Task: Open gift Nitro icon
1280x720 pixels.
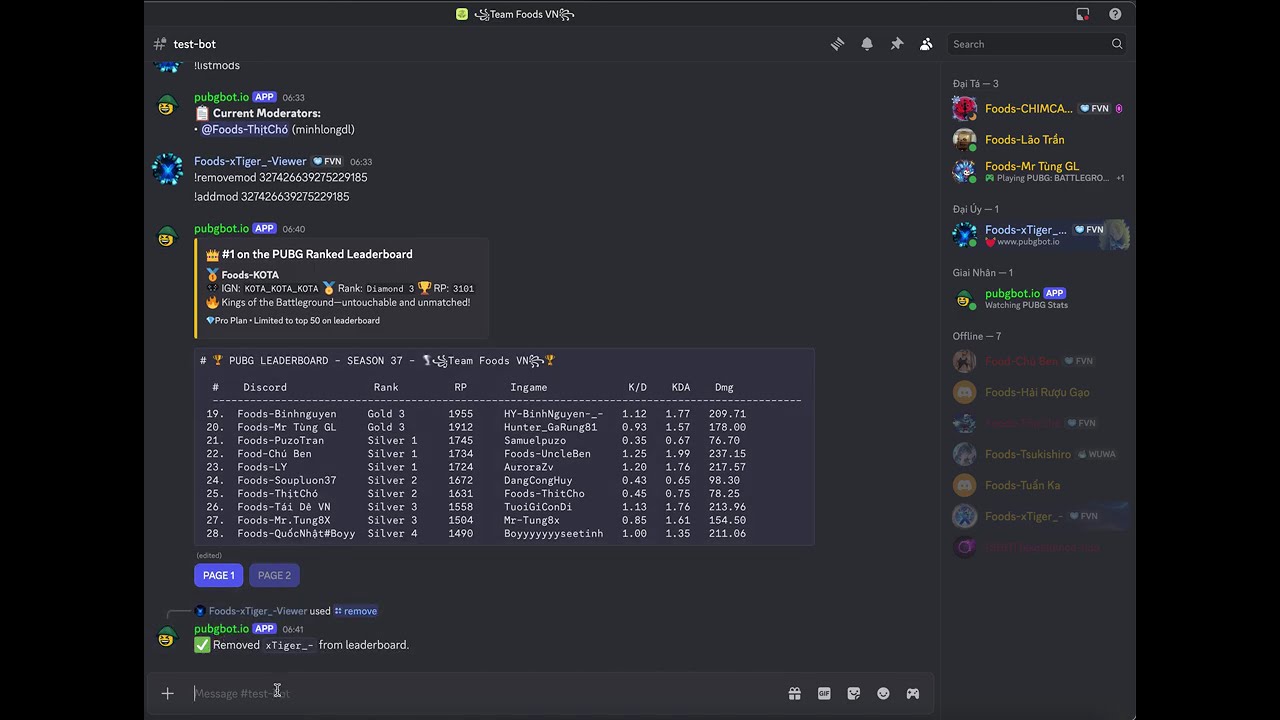Action: [x=794, y=693]
